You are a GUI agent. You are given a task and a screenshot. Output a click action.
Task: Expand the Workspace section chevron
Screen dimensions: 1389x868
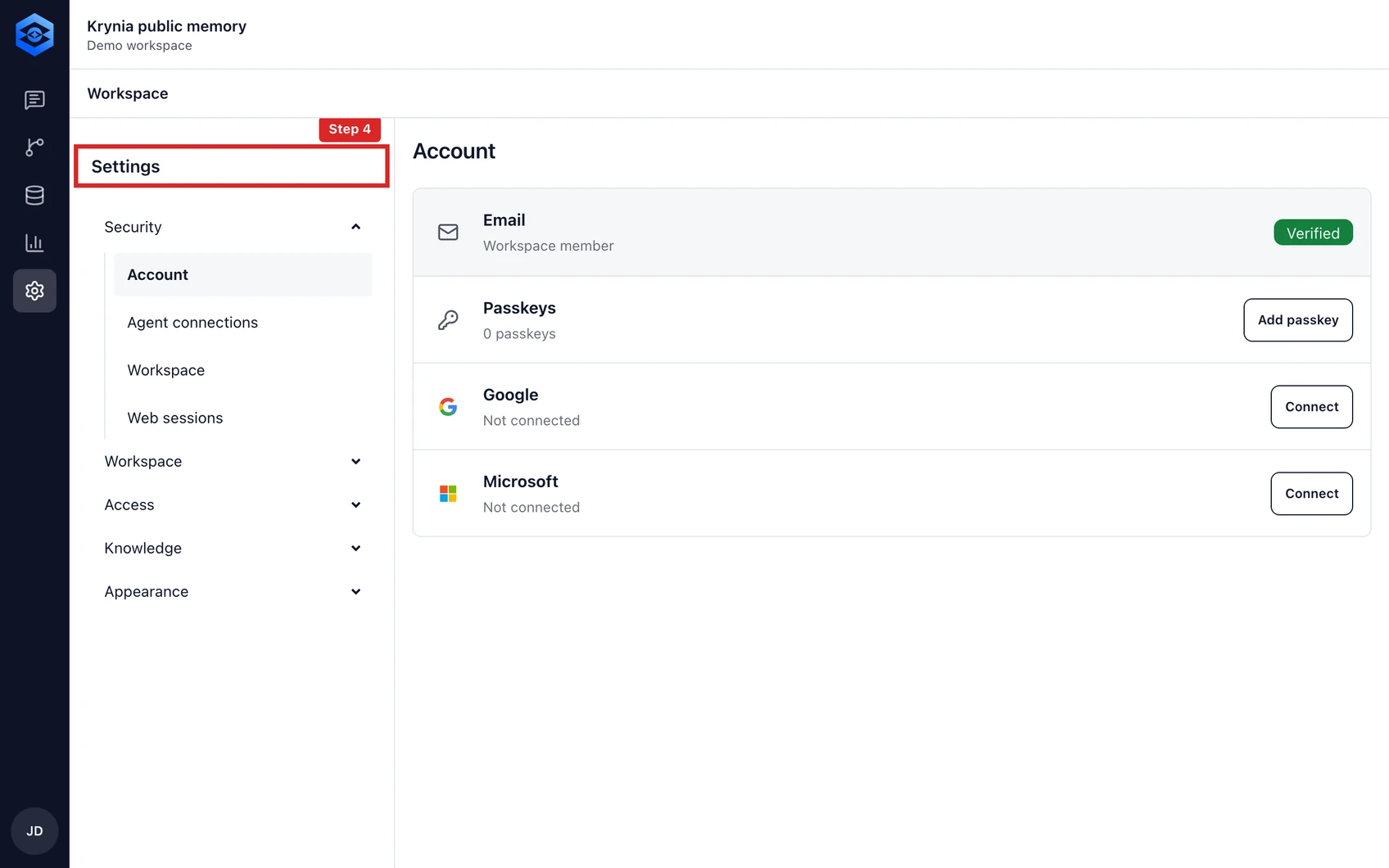pos(355,462)
